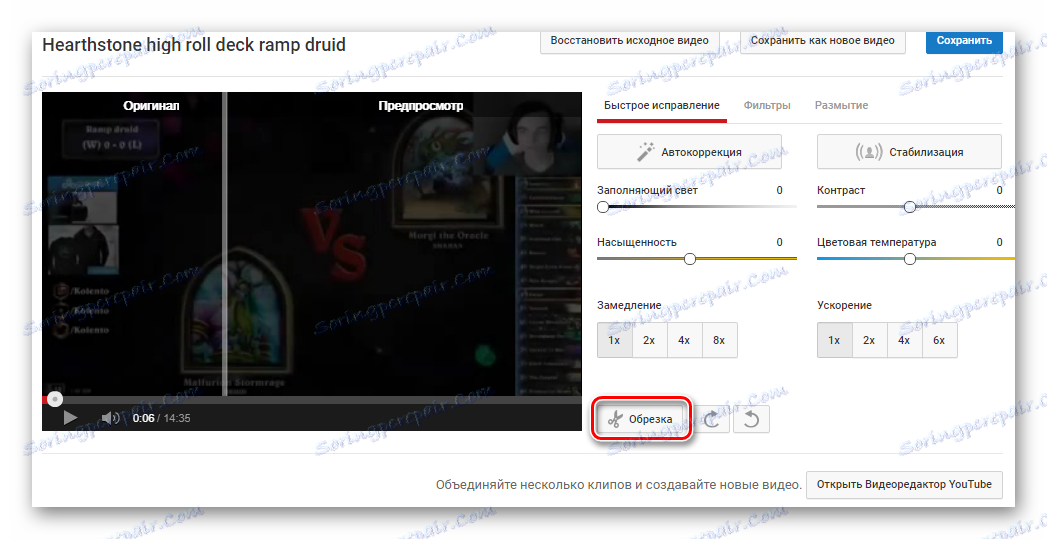
Task: Select 2x under Замедление
Action: (649, 340)
